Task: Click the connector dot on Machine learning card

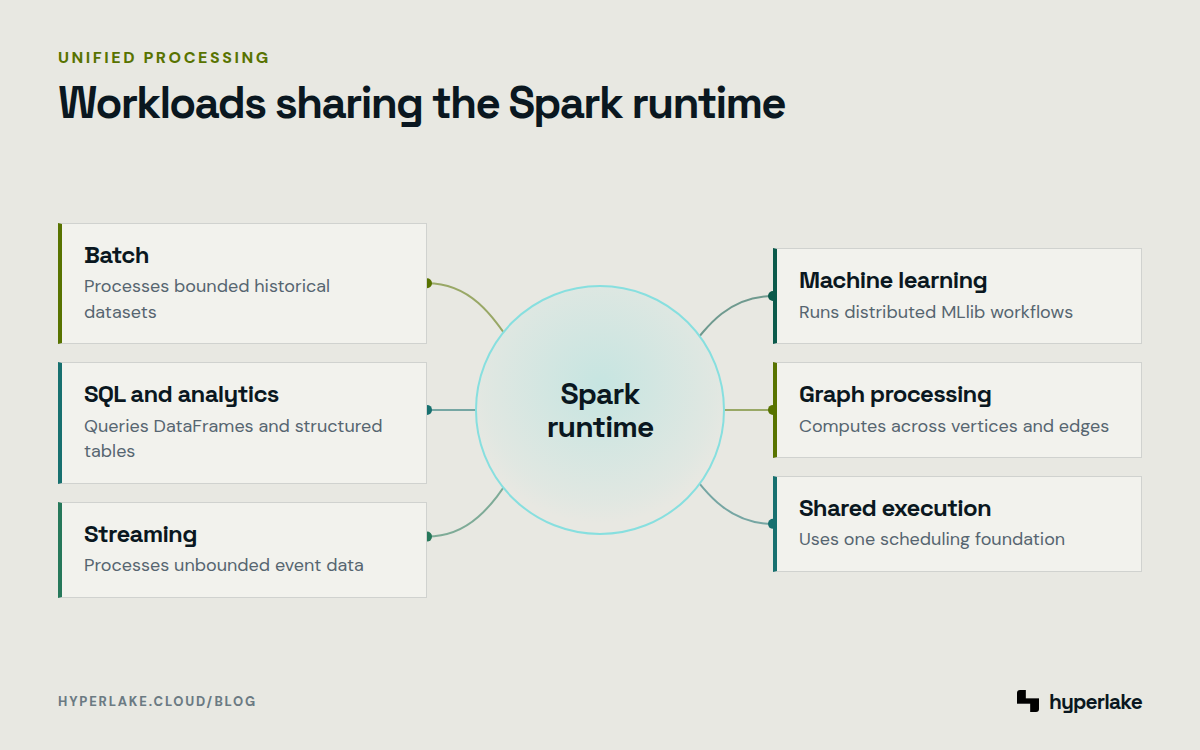Action: 772,296
